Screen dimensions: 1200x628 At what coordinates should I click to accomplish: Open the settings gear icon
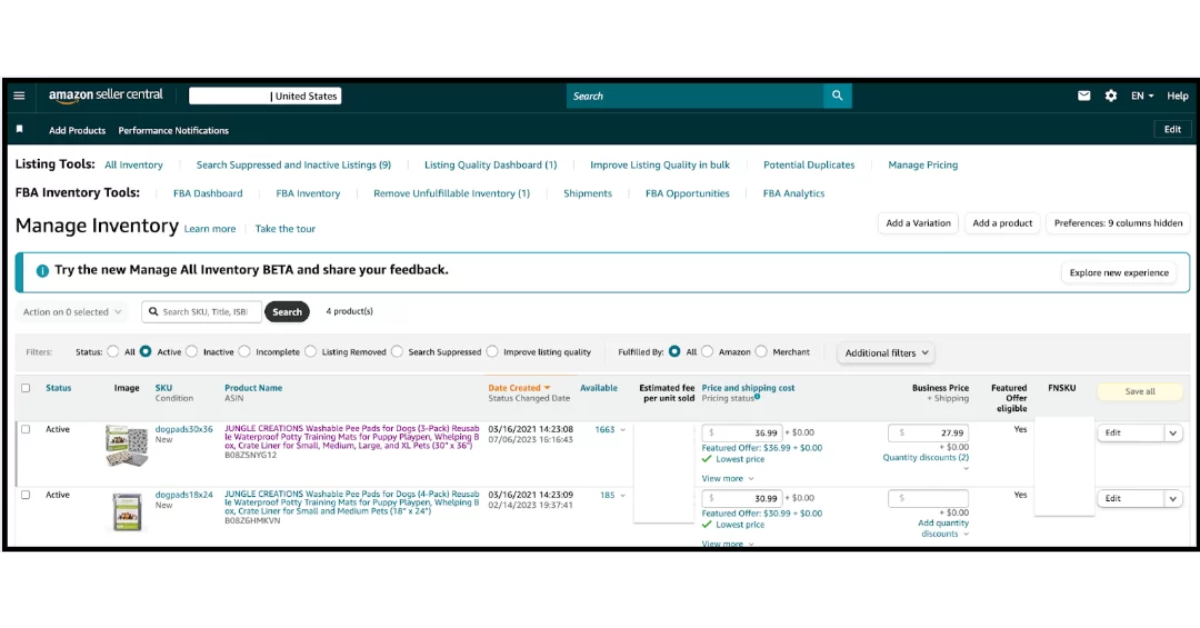coord(1111,96)
